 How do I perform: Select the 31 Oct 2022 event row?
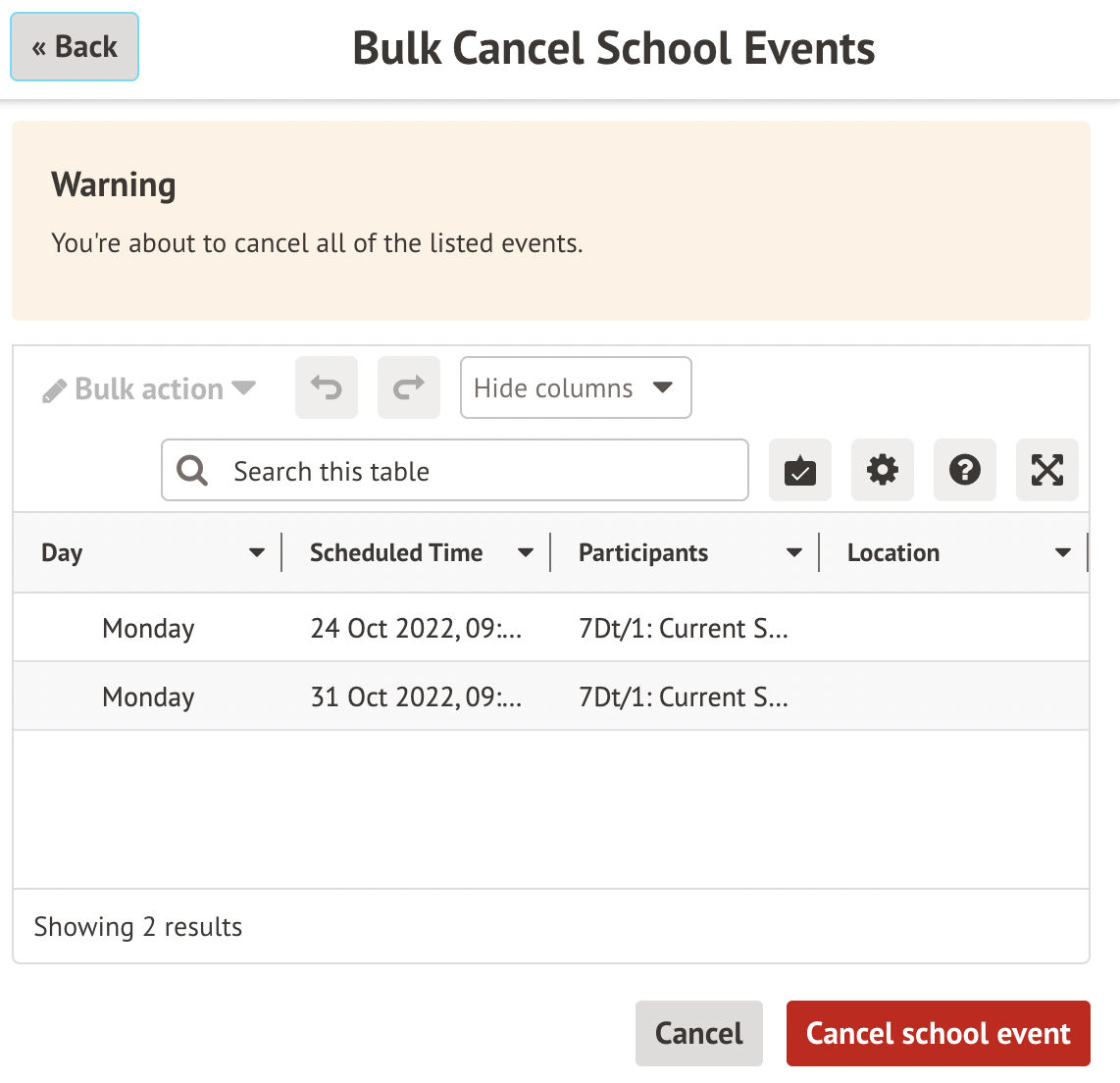[416, 696]
